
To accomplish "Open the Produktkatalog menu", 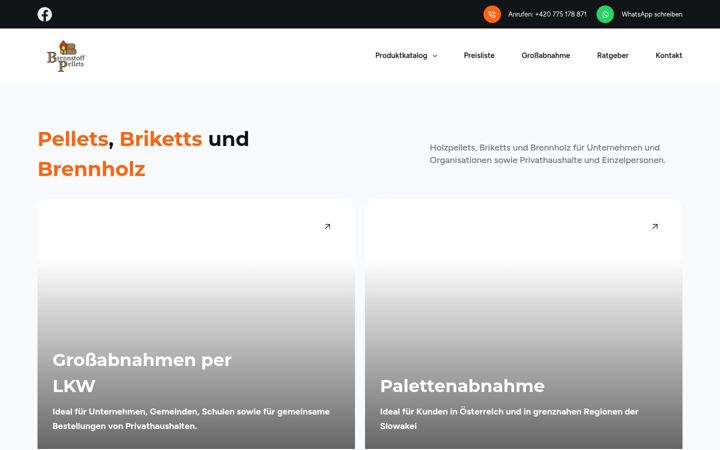I will [401, 56].
